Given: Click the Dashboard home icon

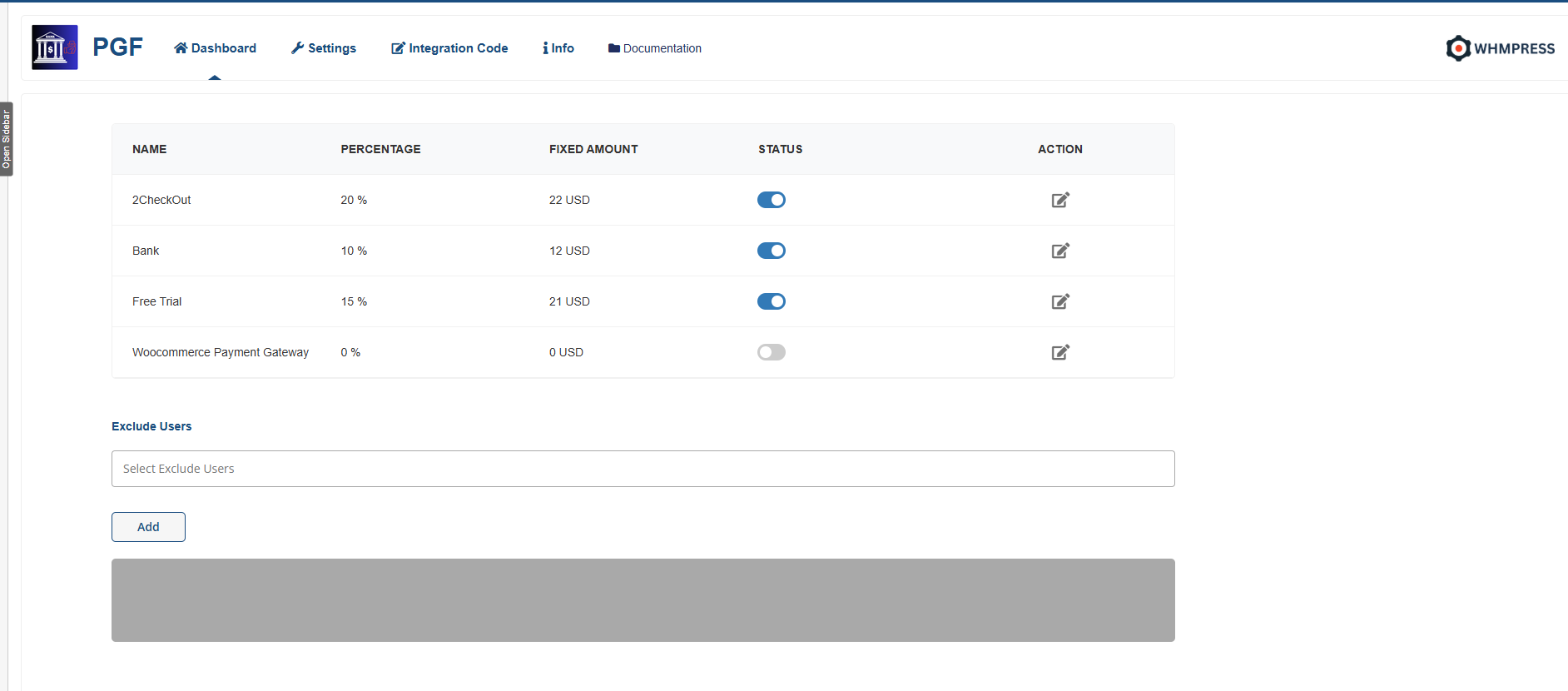Looking at the screenshot, I should point(181,48).
